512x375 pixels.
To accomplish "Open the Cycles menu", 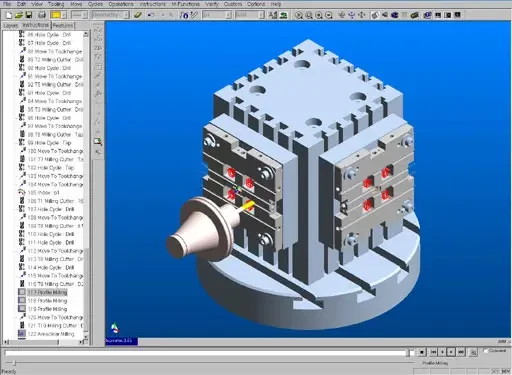I will 95,4.
